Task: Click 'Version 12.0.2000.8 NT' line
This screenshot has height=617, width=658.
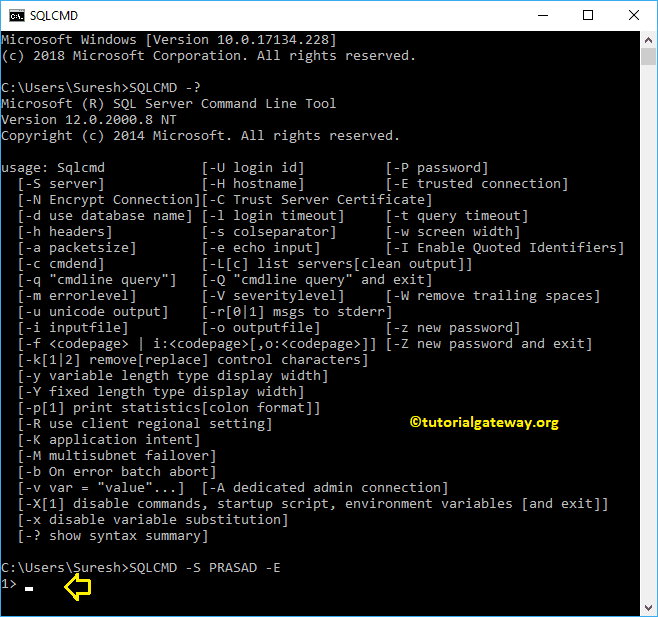Action: [89, 120]
